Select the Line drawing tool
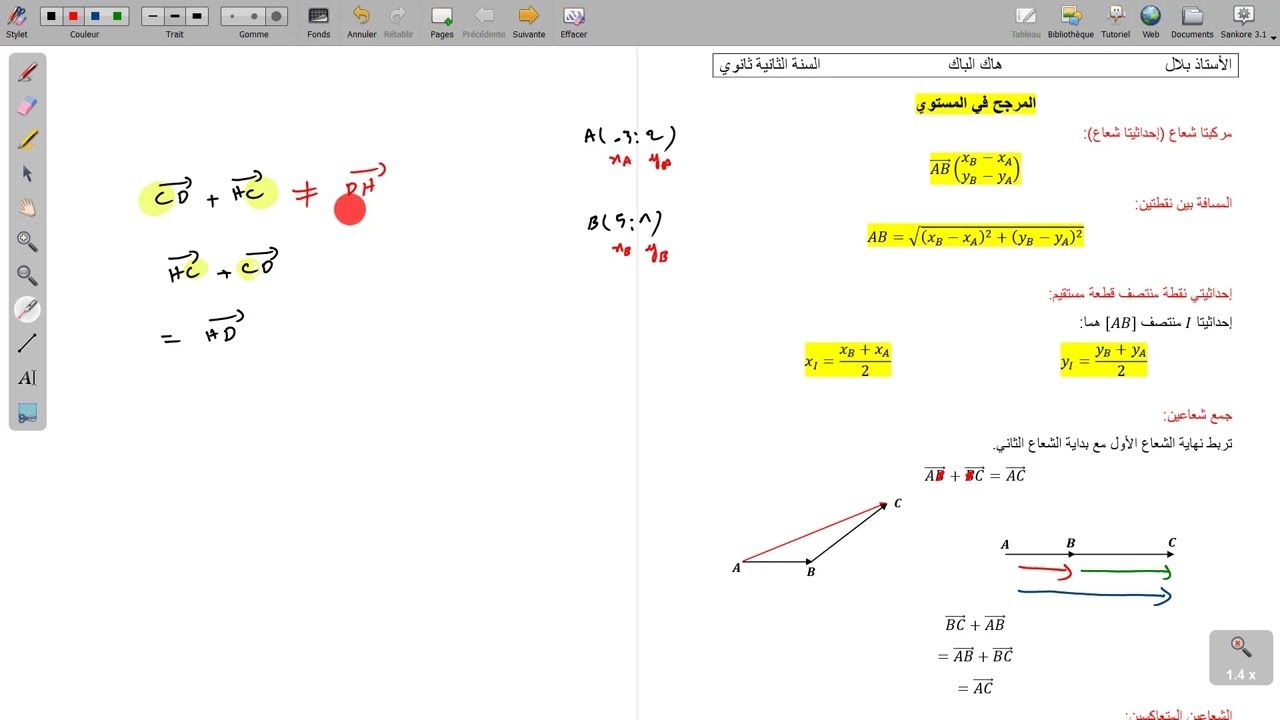 coord(27,344)
